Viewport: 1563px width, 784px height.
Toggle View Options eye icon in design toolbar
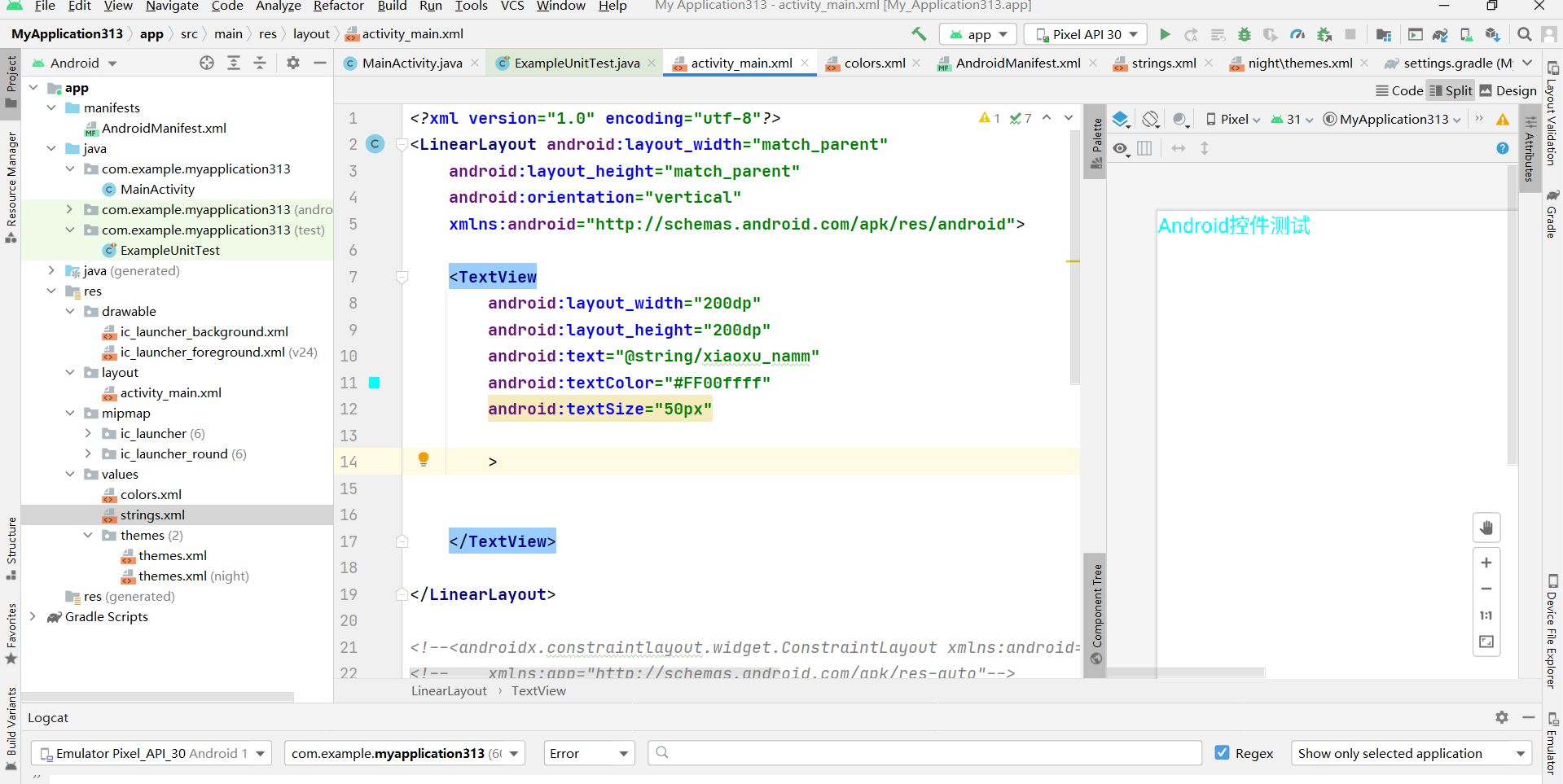(1122, 148)
